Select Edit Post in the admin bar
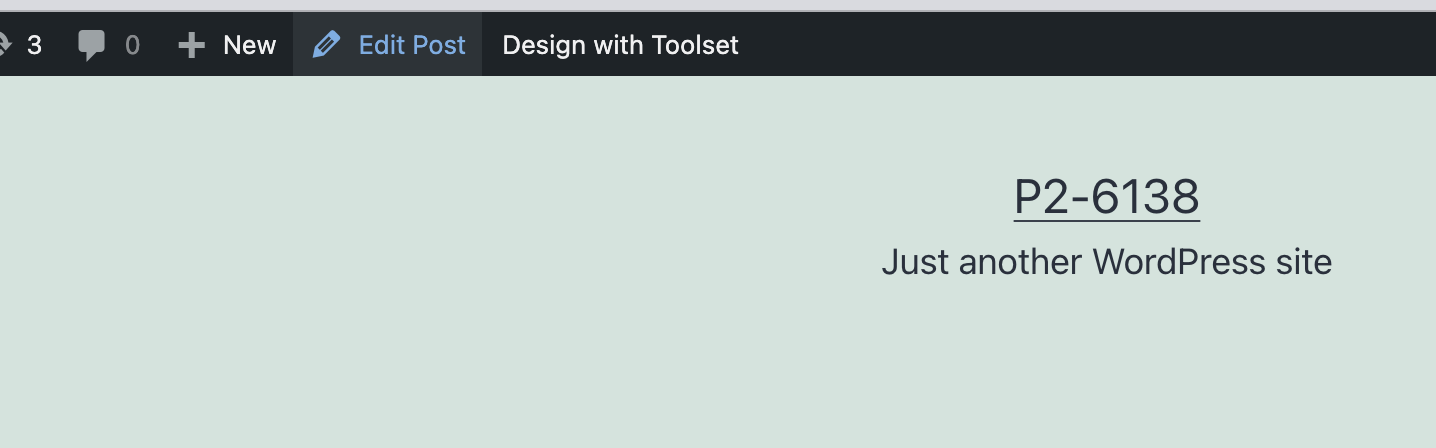This screenshot has height=448, width=1436. 388,45
